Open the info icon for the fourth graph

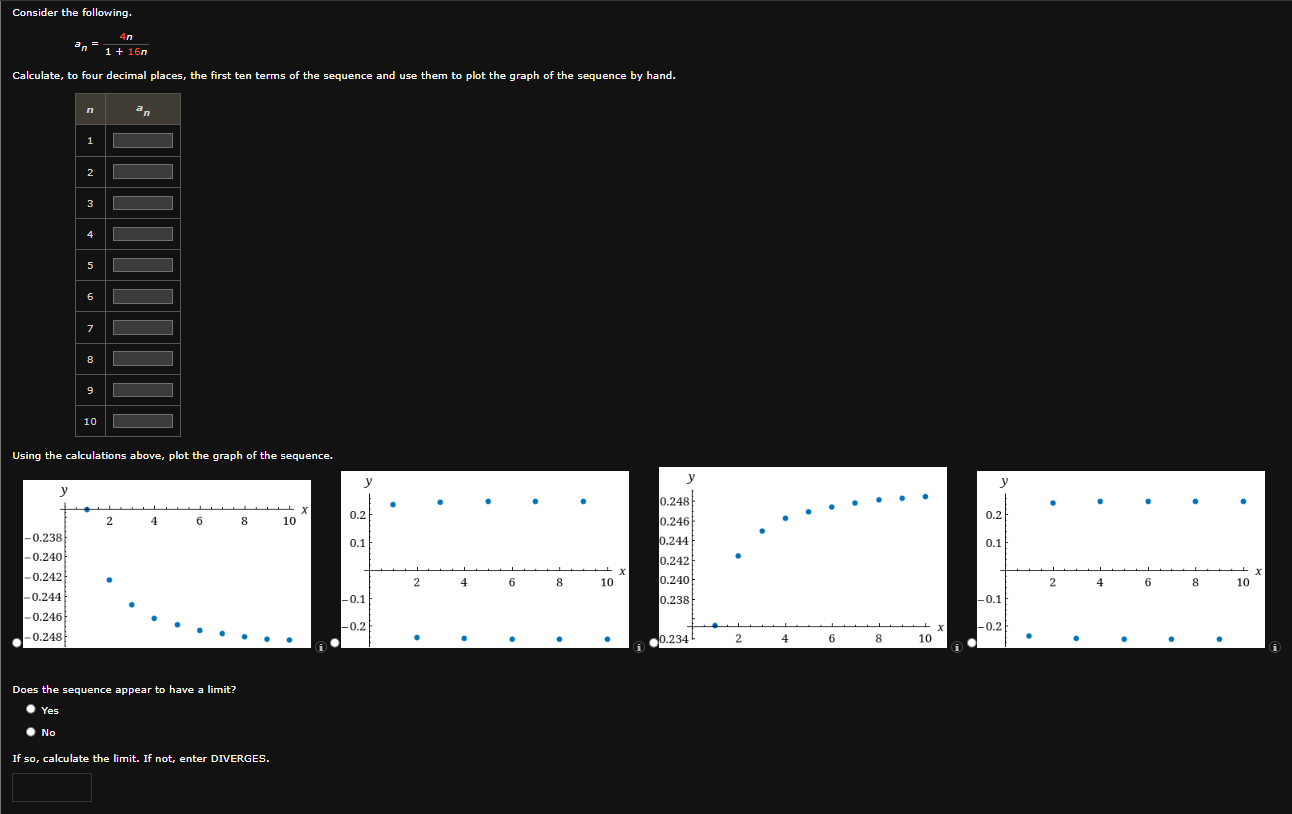1274,648
